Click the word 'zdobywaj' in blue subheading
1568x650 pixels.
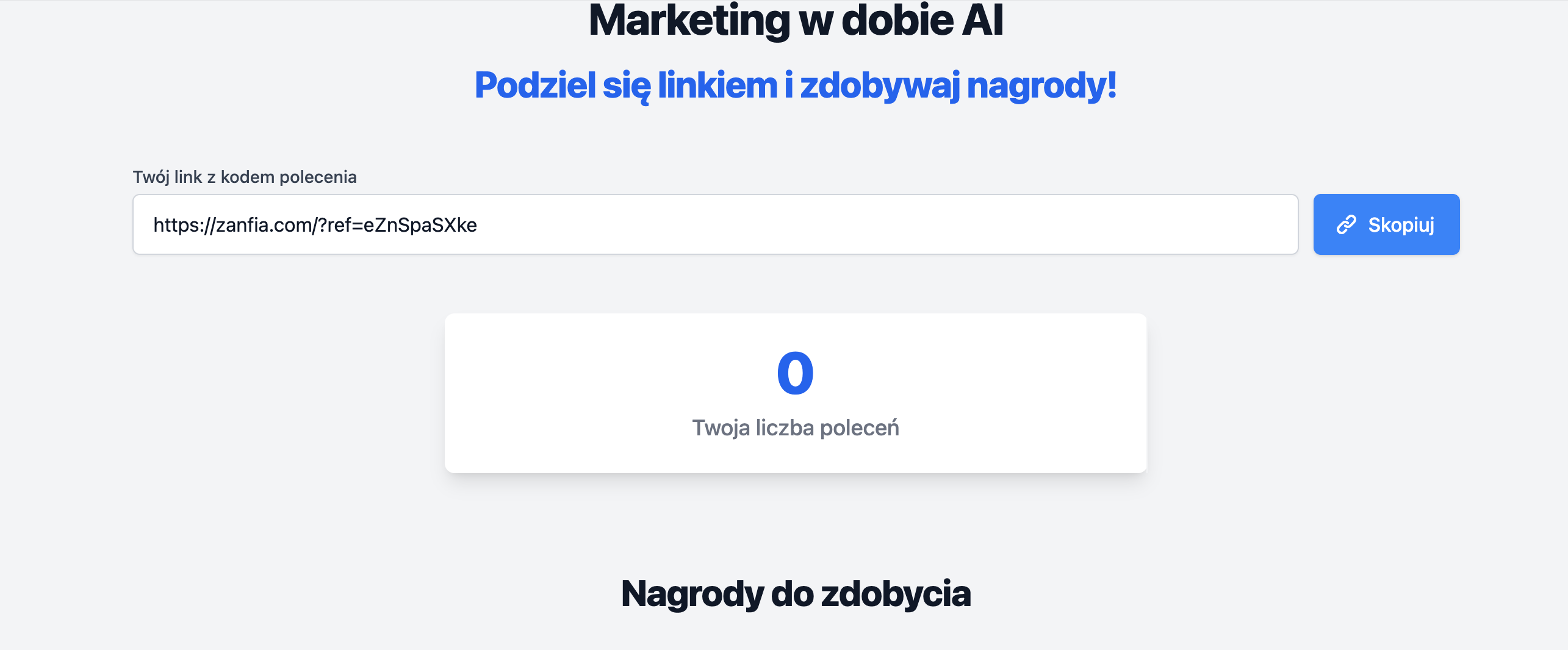(x=880, y=85)
